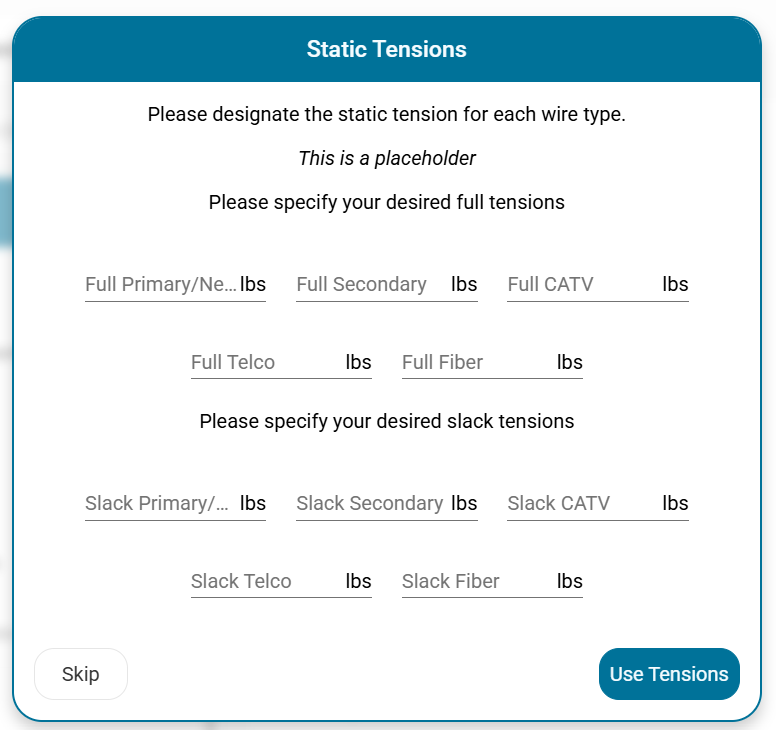Click the lbs unit beside Full CATV
776x730 pixels.
(x=675, y=285)
